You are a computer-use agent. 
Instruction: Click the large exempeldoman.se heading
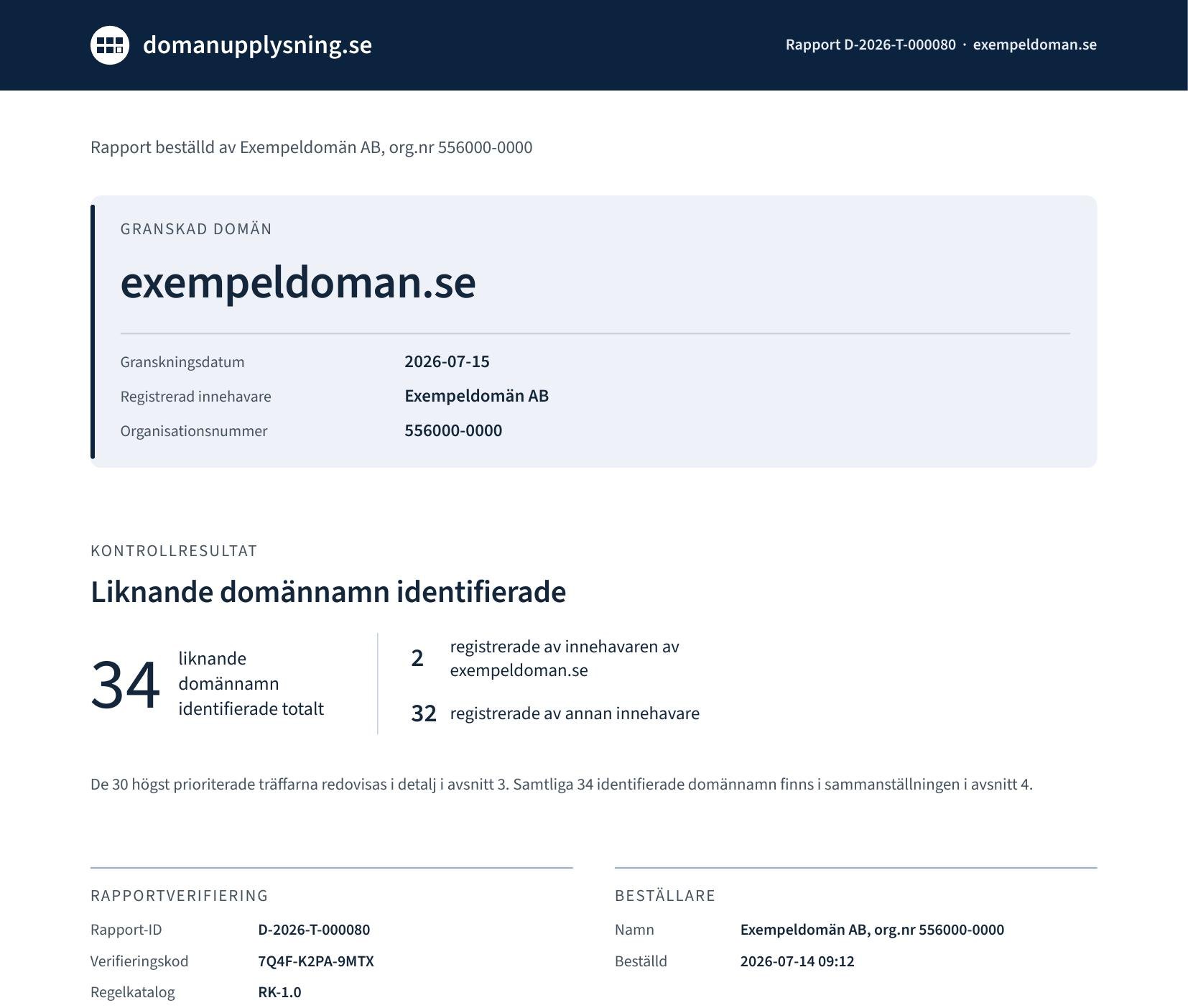pyautogui.click(x=298, y=282)
